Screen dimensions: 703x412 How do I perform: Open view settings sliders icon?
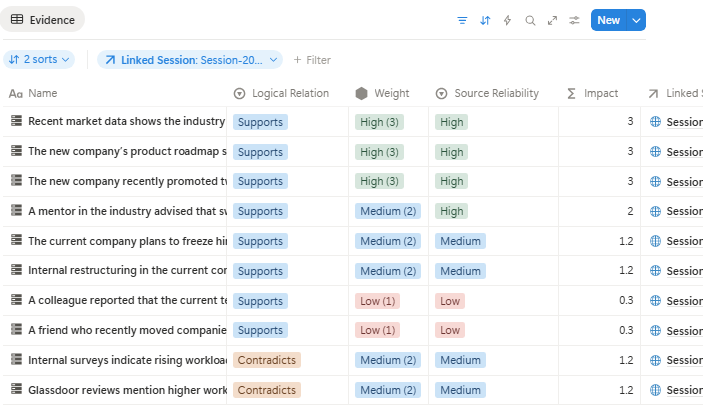[574, 20]
